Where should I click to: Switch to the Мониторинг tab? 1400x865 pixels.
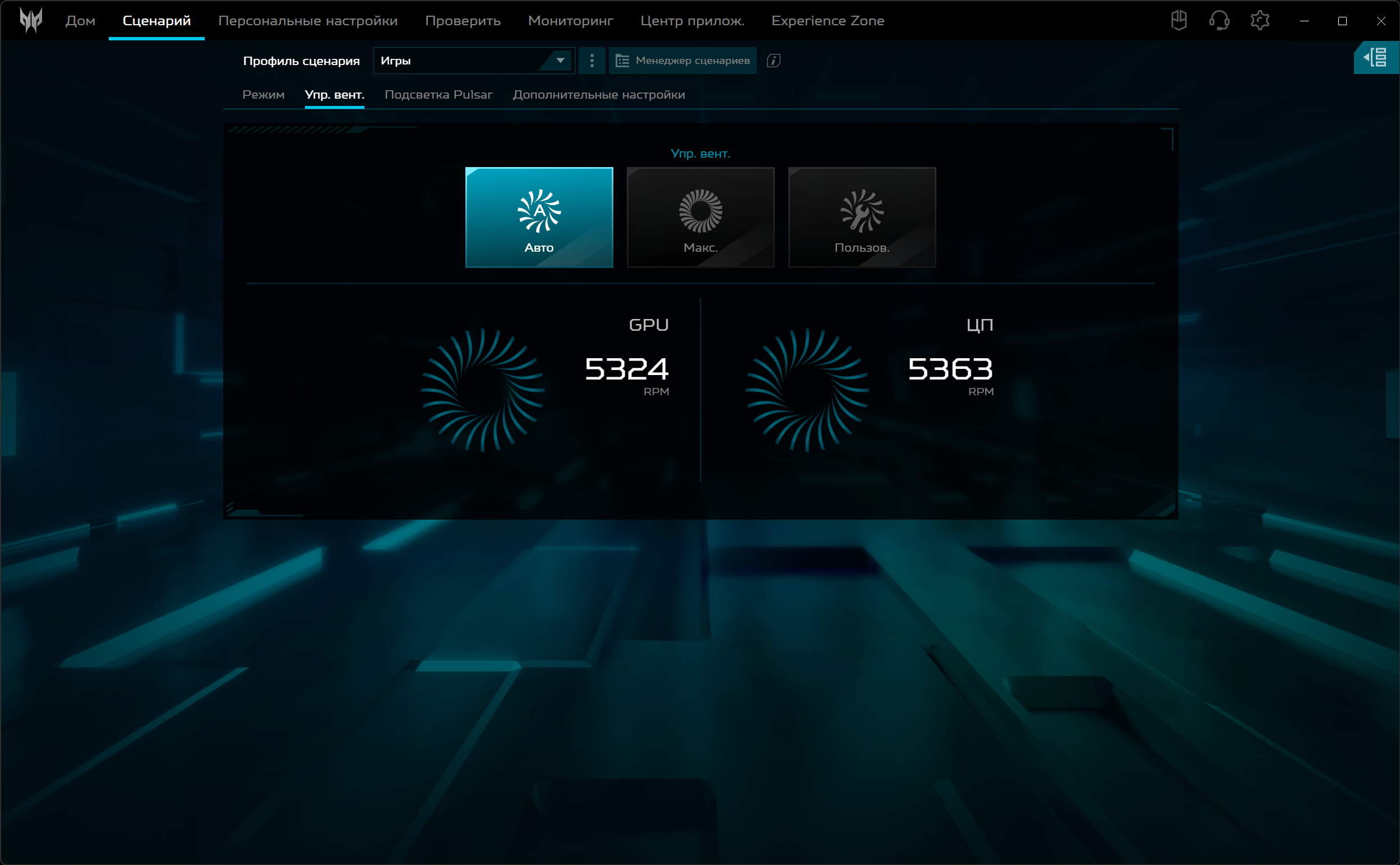click(570, 21)
